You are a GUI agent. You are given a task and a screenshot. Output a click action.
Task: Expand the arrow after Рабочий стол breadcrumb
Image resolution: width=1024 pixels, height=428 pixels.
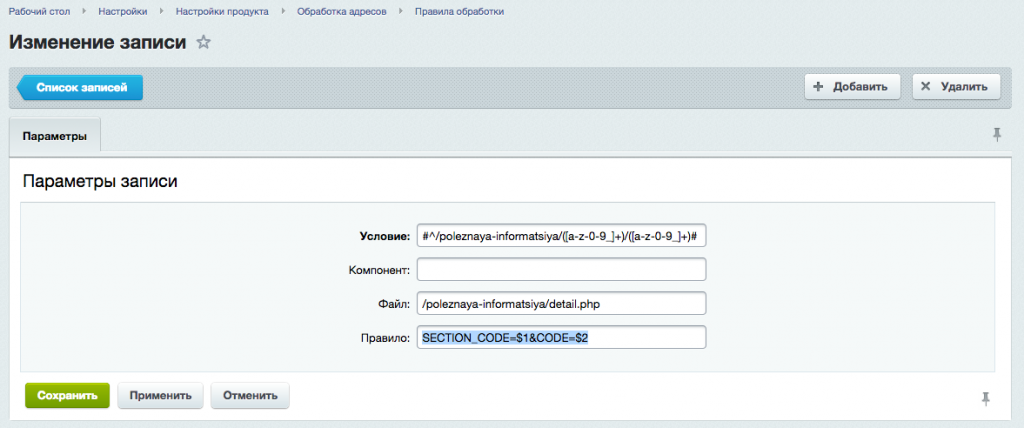pyautogui.click(x=84, y=11)
